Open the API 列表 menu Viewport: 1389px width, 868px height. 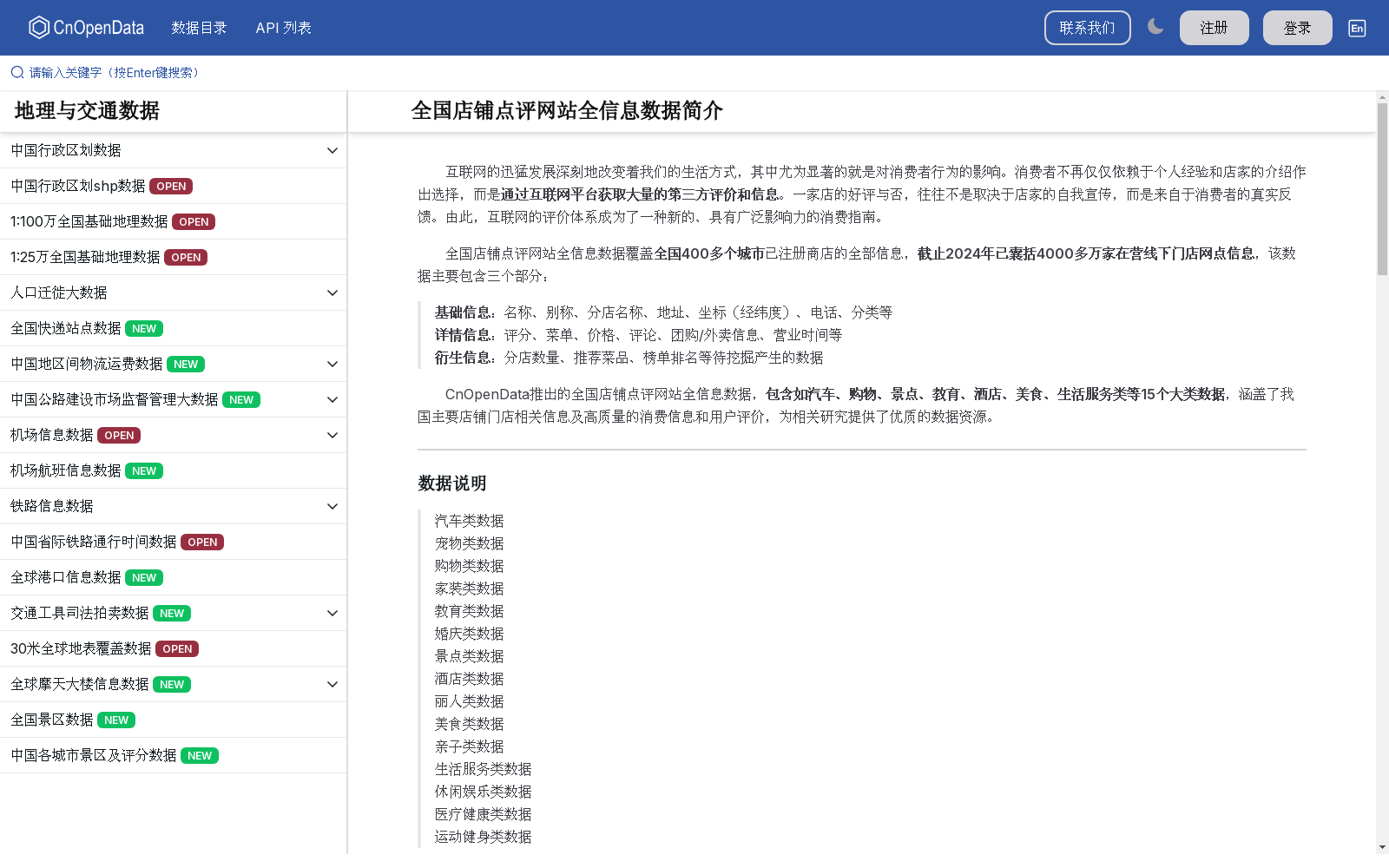(283, 28)
